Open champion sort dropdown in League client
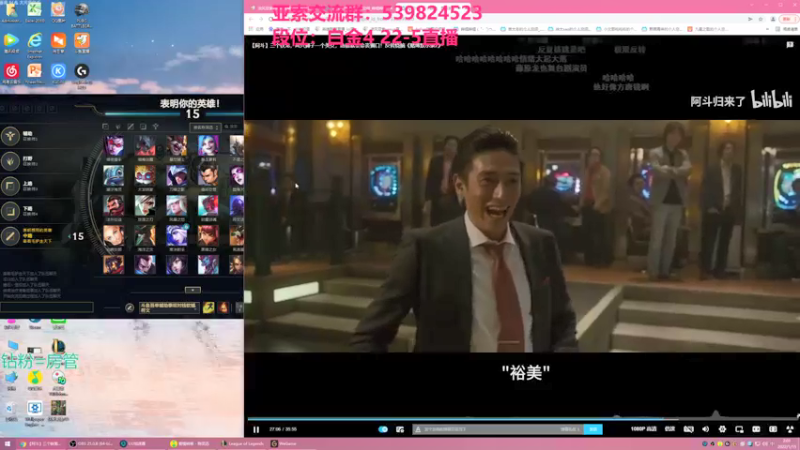Viewport: 800px width, 450px height. coord(205,127)
